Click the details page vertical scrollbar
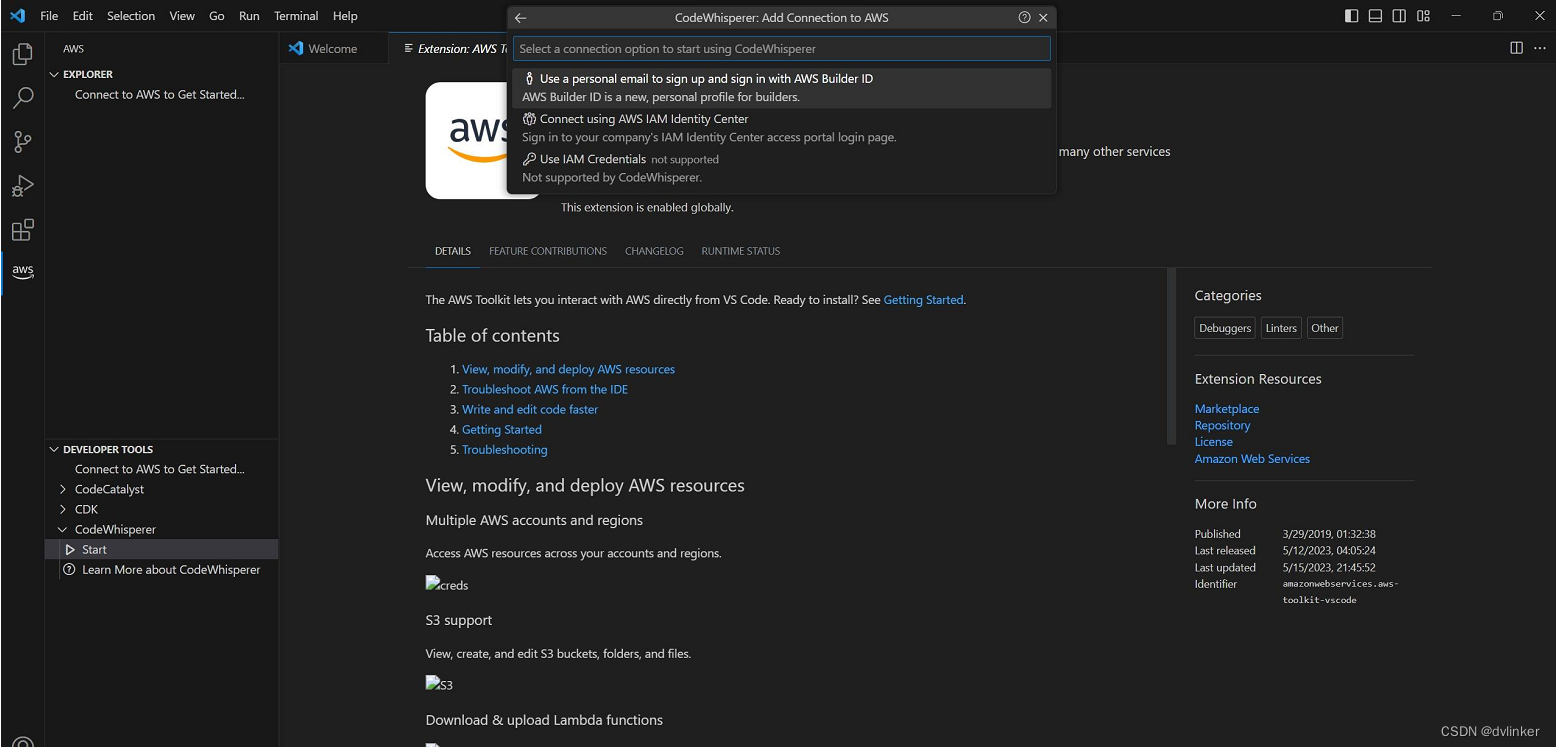Viewport: 1556px width, 747px height. click(x=1172, y=357)
